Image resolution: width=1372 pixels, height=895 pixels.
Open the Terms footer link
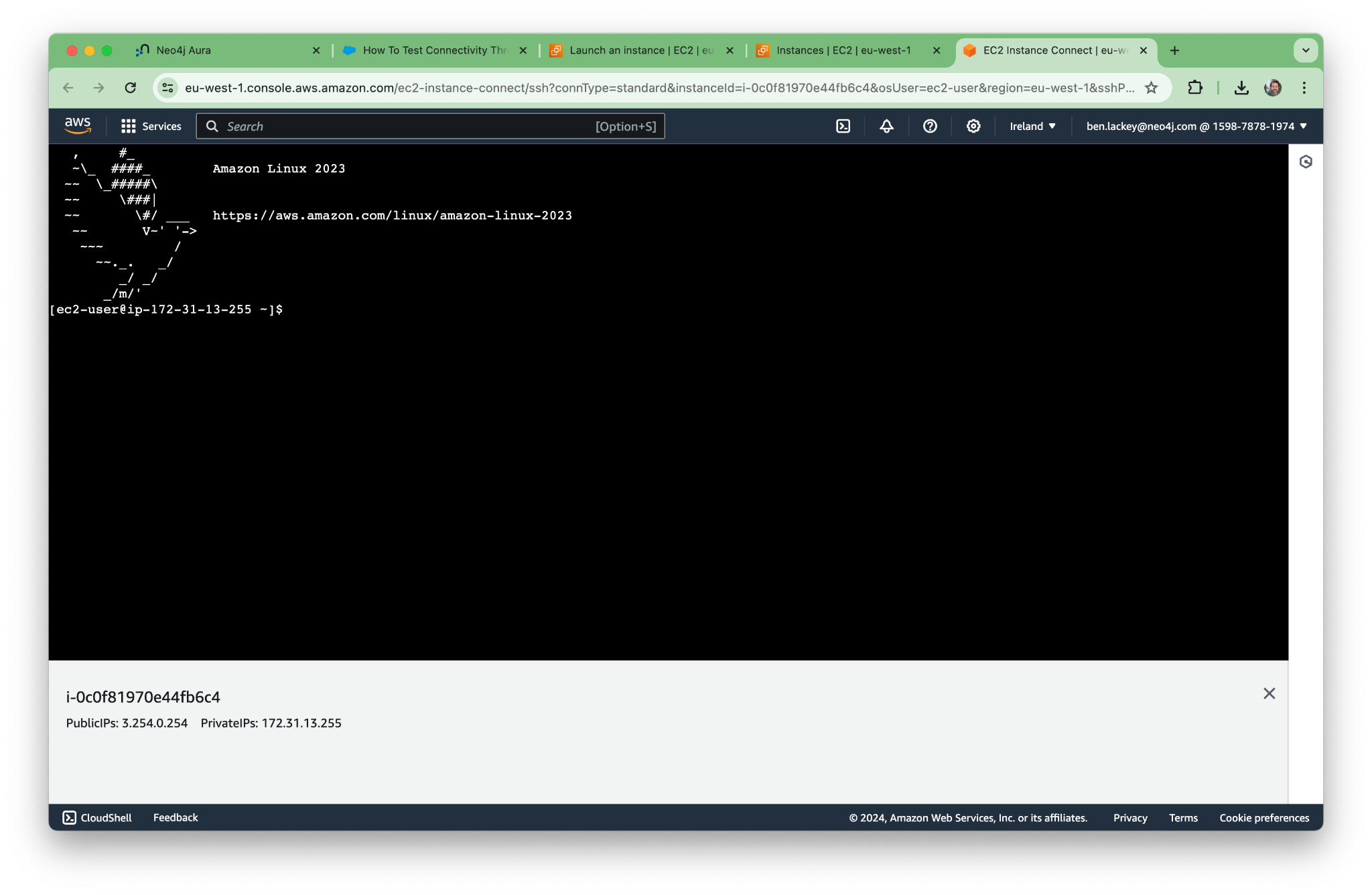tap(1183, 817)
